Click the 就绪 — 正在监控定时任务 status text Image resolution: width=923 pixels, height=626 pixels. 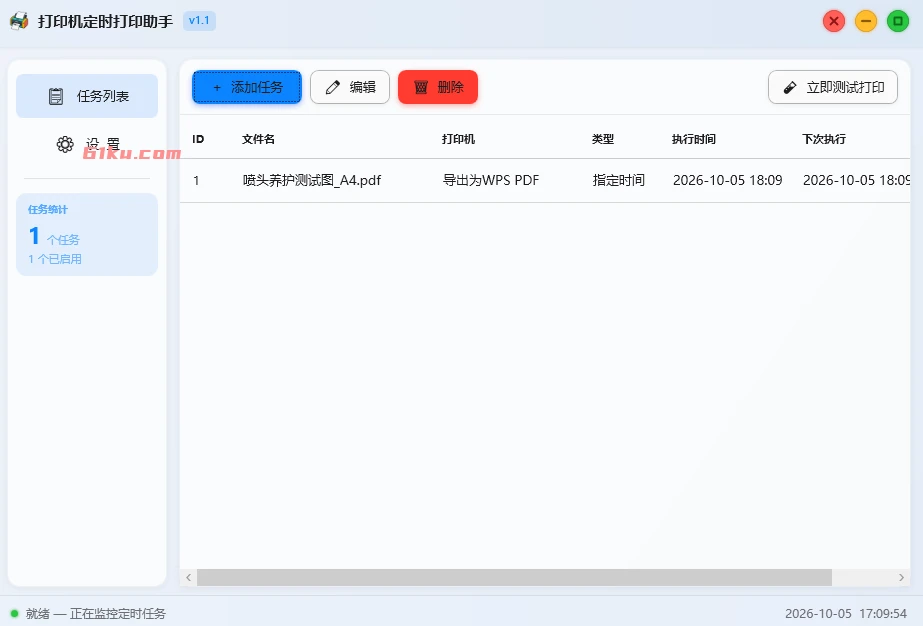(x=96, y=614)
